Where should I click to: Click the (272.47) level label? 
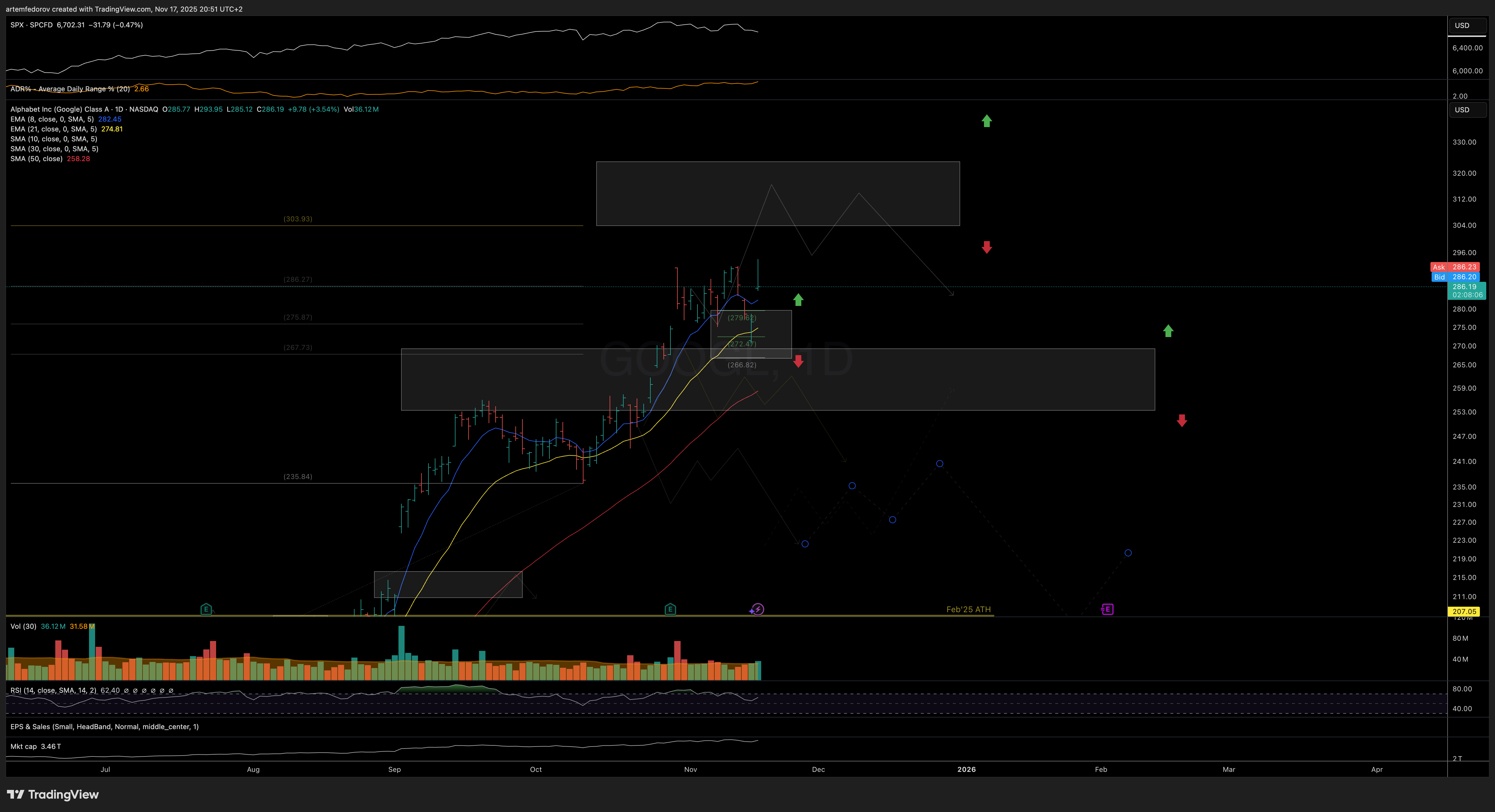(742, 343)
